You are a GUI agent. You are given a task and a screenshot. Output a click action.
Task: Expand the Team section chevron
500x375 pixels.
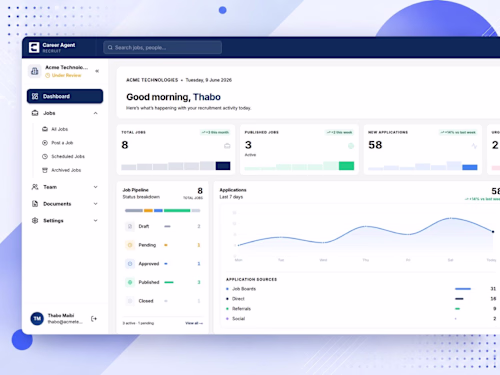pyautogui.click(x=96, y=187)
